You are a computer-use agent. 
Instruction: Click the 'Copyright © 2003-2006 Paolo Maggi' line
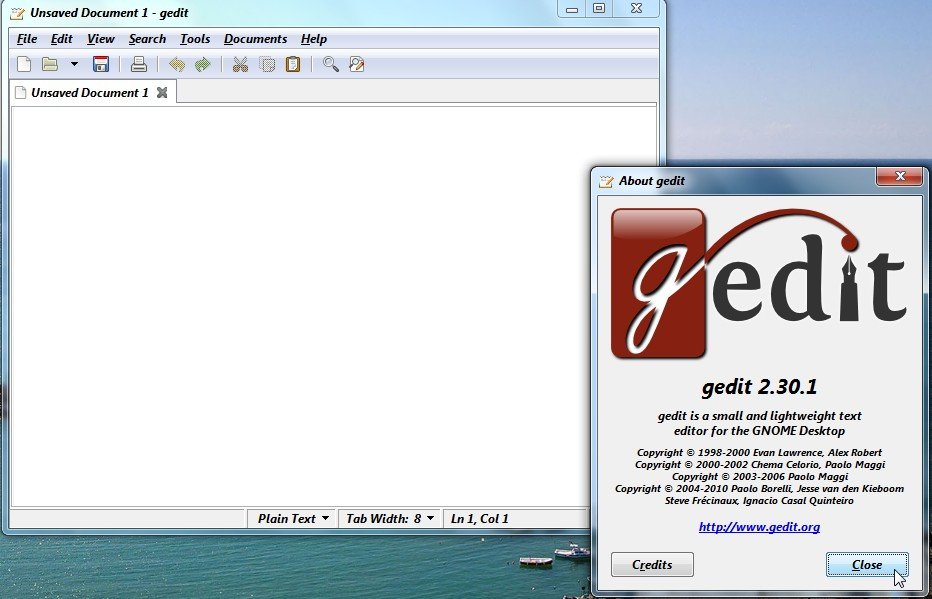pos(760,477)
